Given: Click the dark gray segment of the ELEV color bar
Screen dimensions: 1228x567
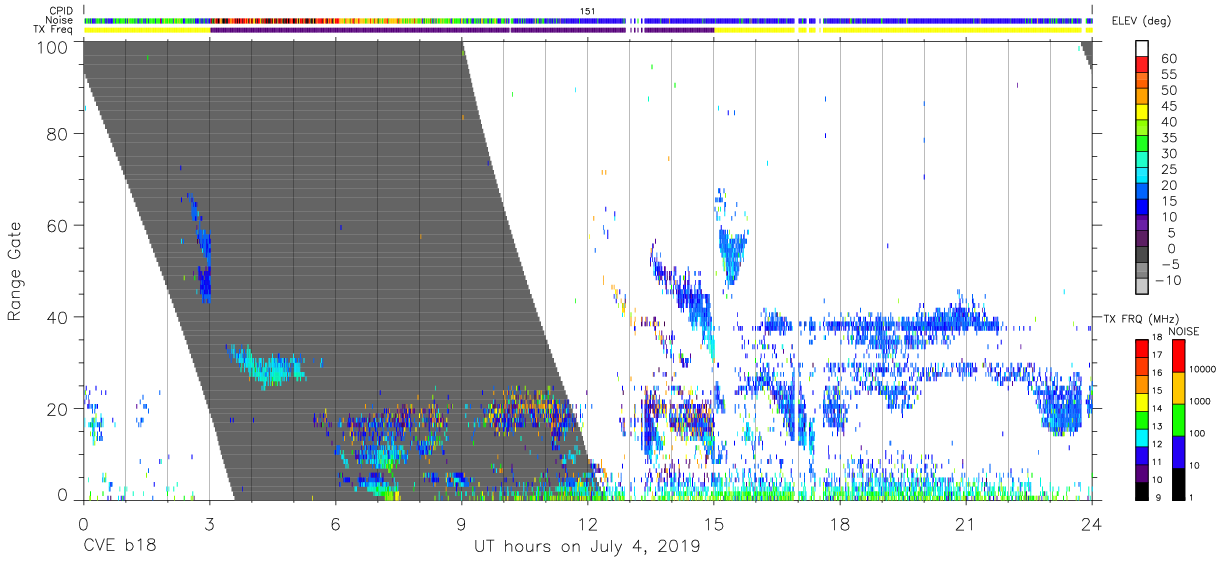Looking at the screenshot, I should [1143, 256].
